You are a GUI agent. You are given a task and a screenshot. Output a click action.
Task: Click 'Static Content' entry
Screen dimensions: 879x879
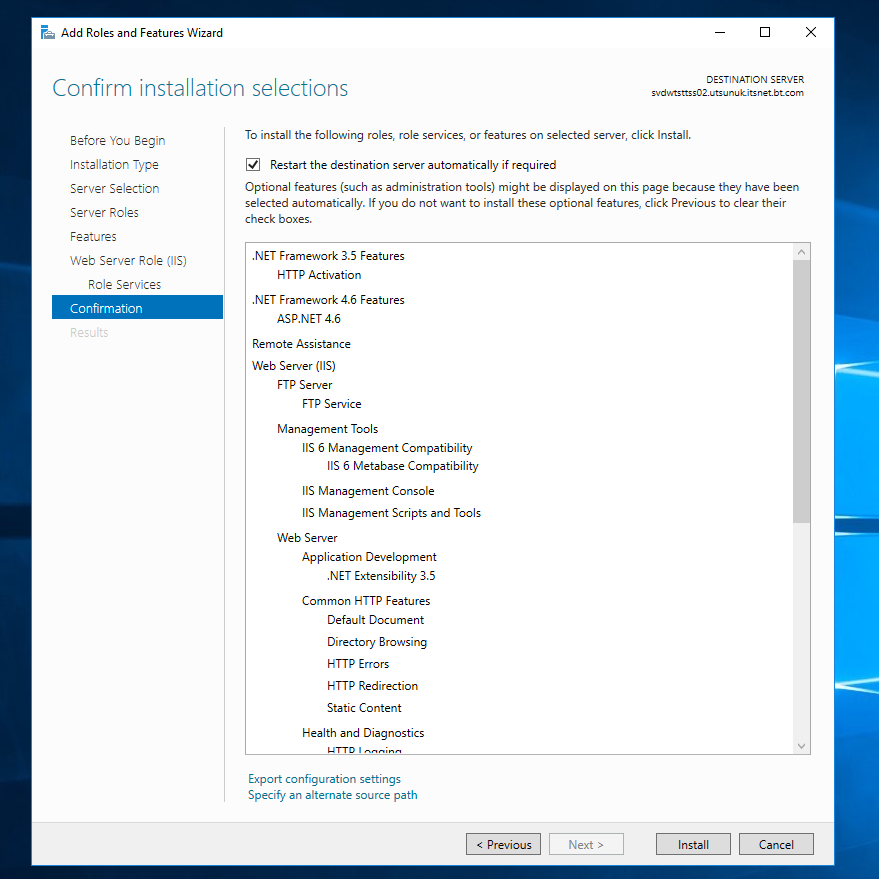(364, 708)
